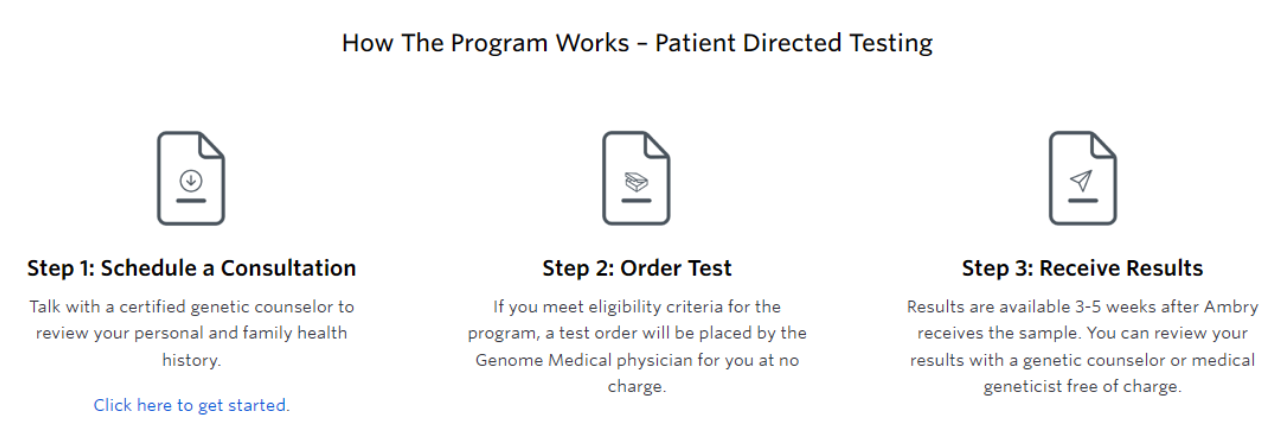Click the eligibility criteria paragraph under Step 2

tap(637, 346)
